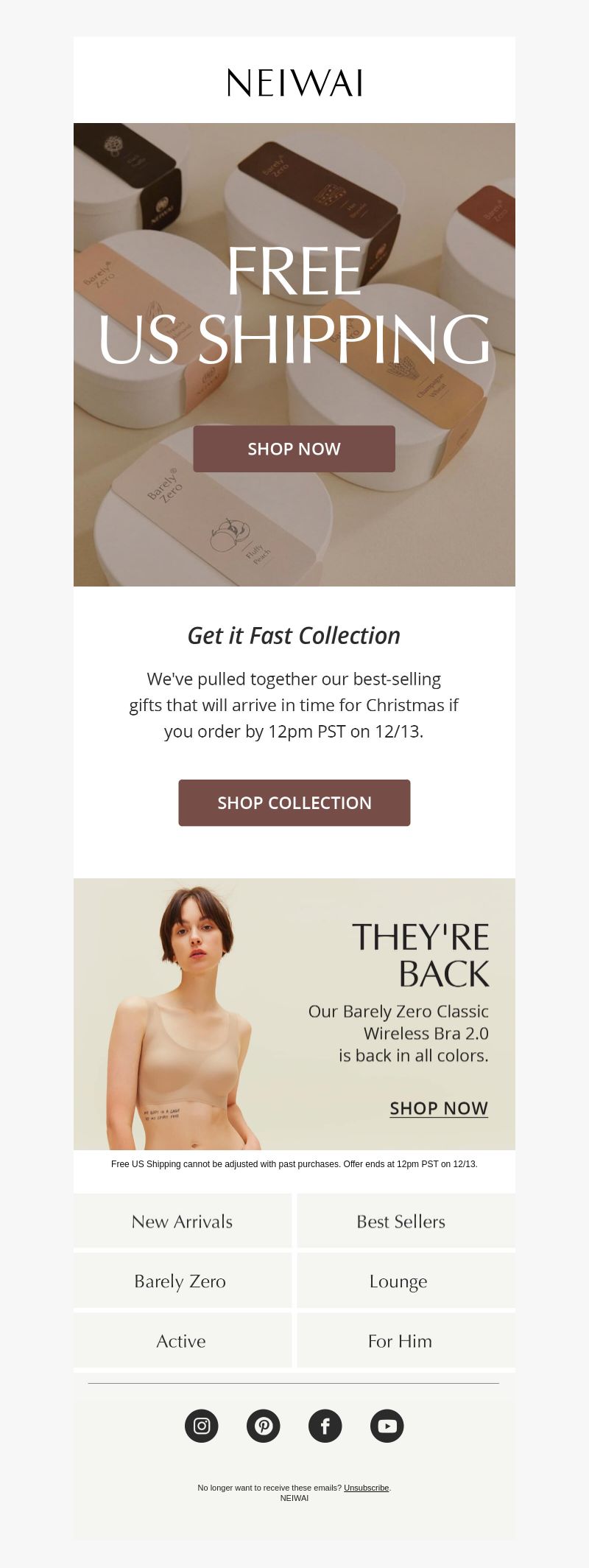Click the NEIWAI logo header
589x1568 pixels.
tap(294, 83)
